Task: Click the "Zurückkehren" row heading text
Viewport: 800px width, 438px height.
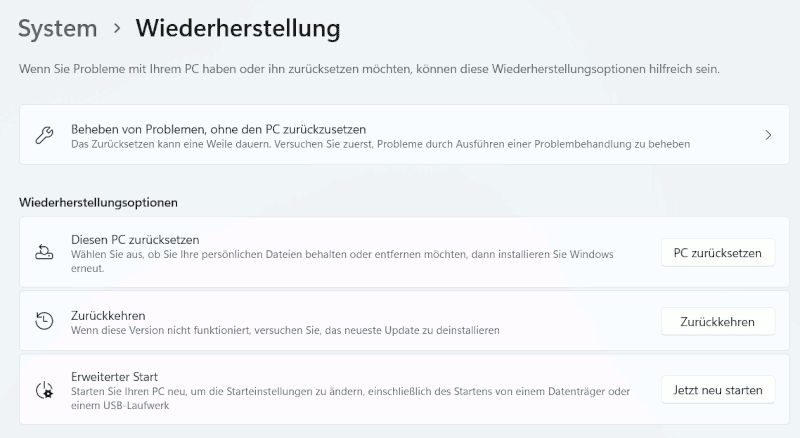Action: coord(108,315)
